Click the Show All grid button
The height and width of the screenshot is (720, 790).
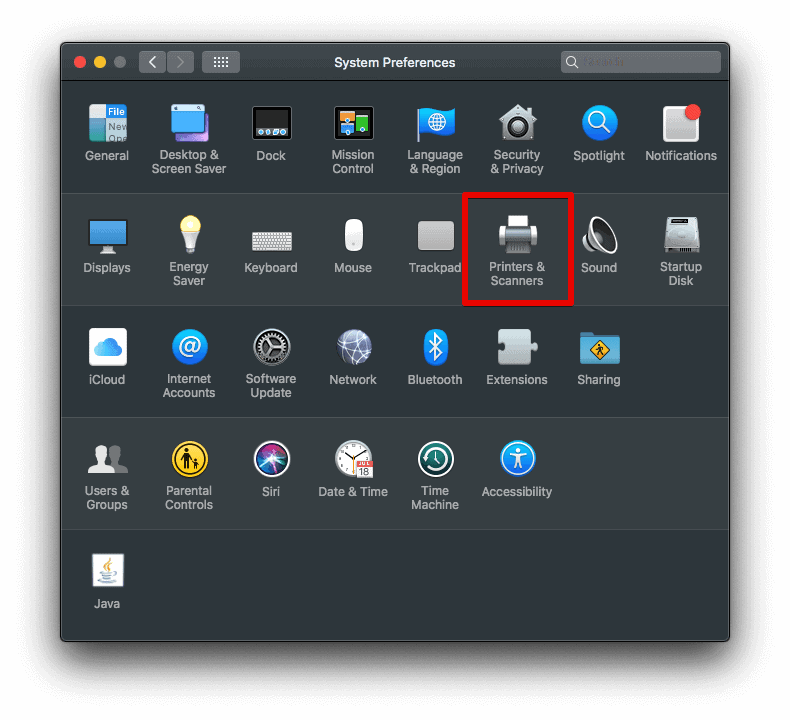221,62
